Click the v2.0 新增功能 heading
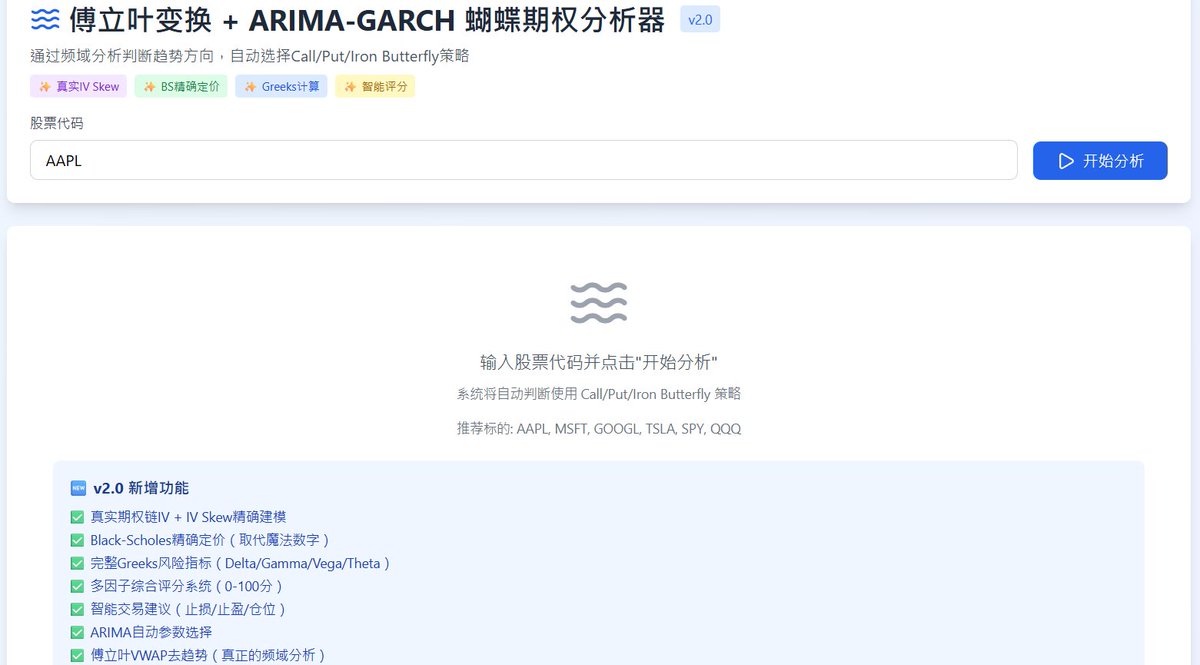Image resolution: width=1200 pixels, height=665 pixels. 141,488
